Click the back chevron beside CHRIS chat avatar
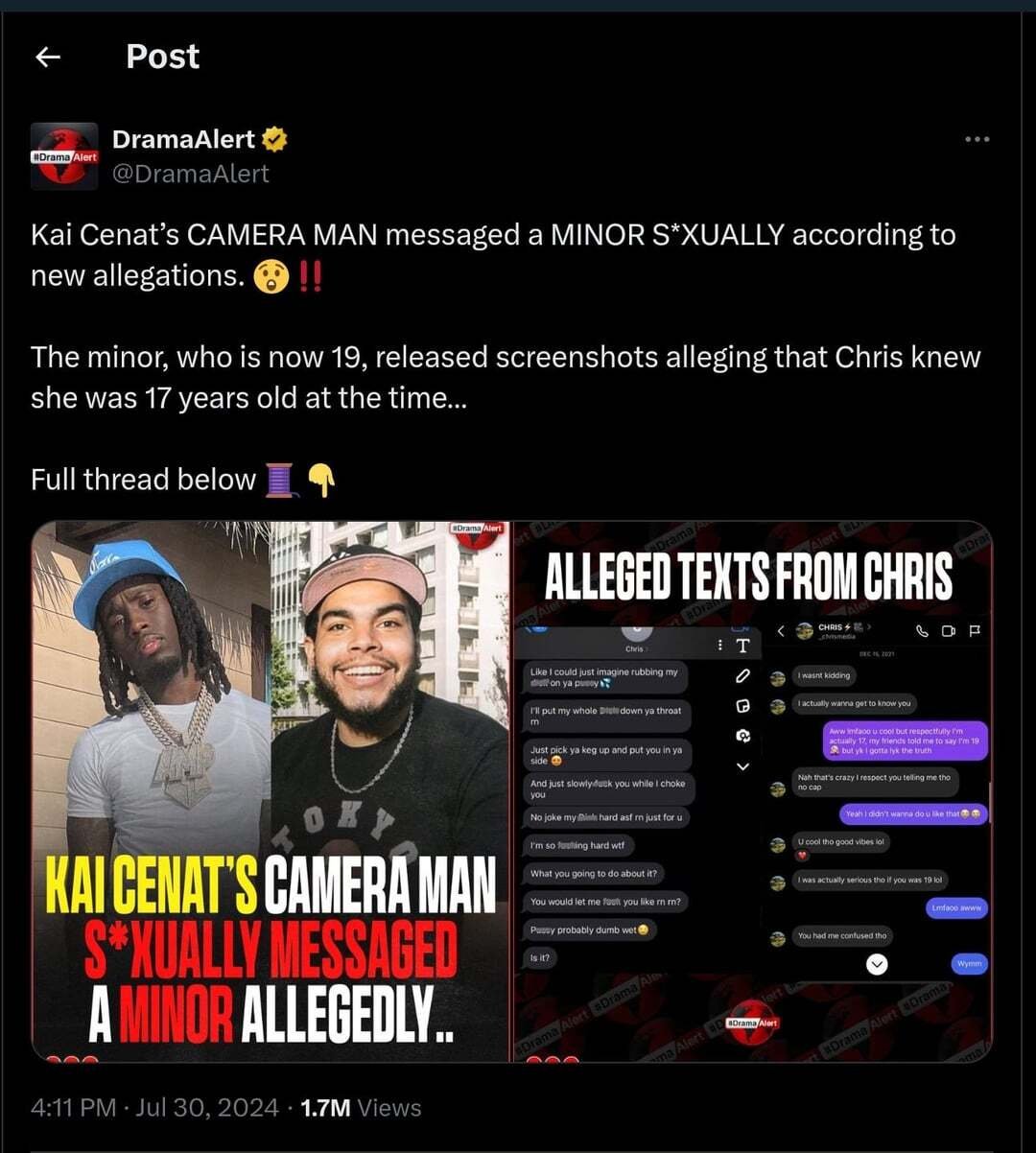 coord(781,630)
